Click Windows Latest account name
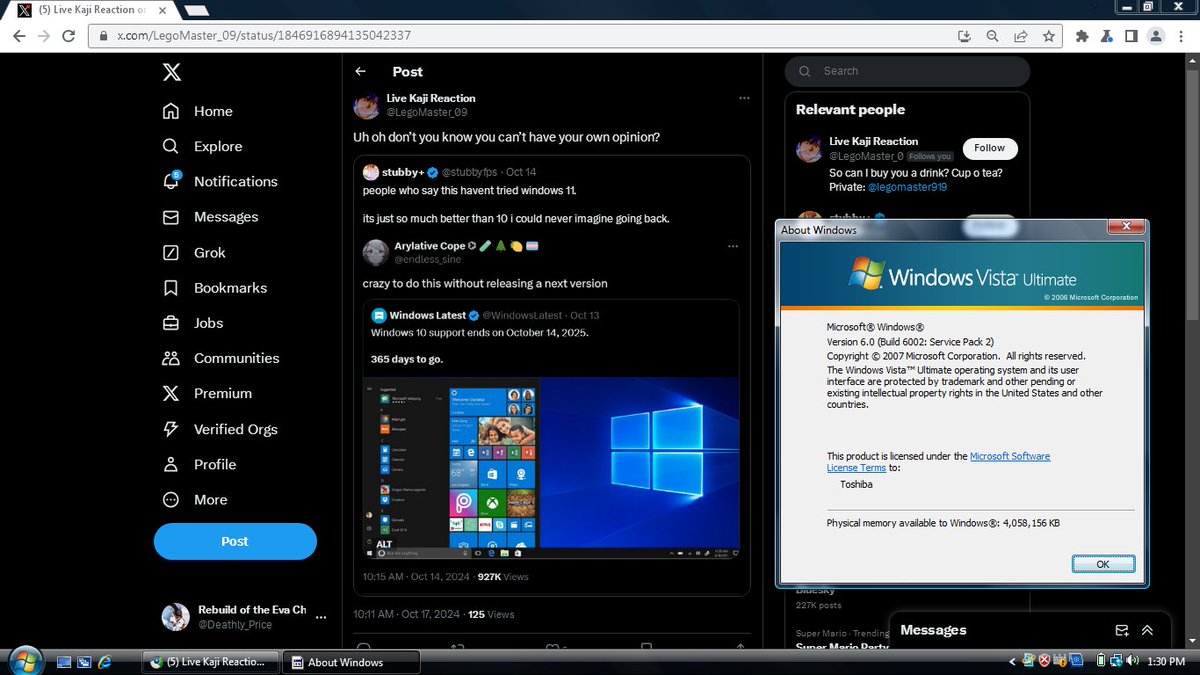Viewport: 1200px width, 675px height. coord(428,315)
